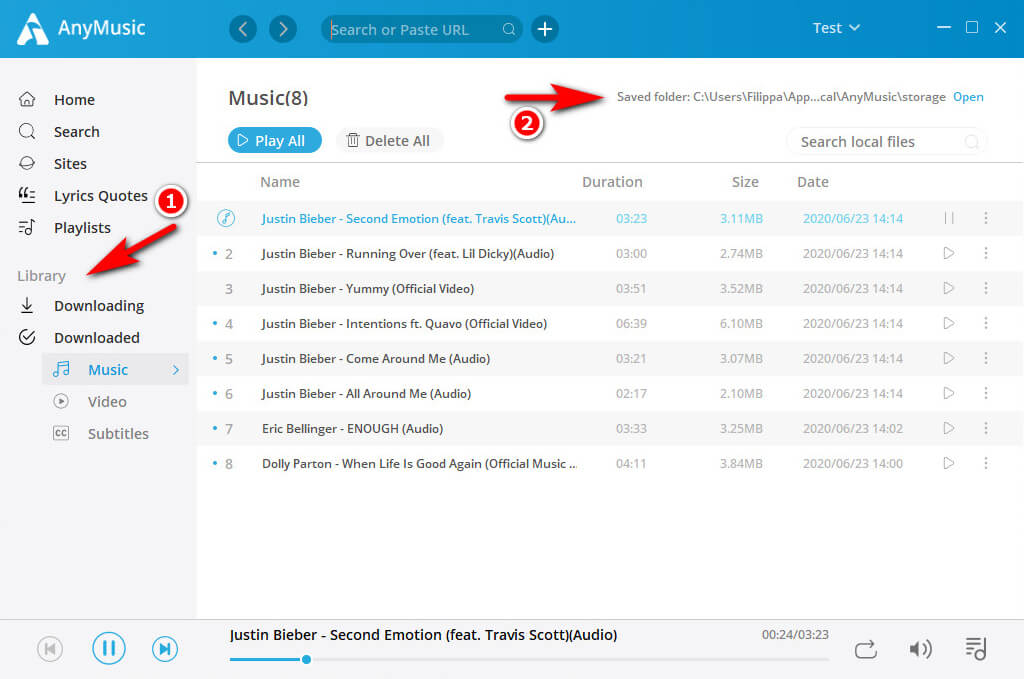Viewport: 1024px width, 679px height.
Task: Click the back navigation arrow
Action: point(243,29)
